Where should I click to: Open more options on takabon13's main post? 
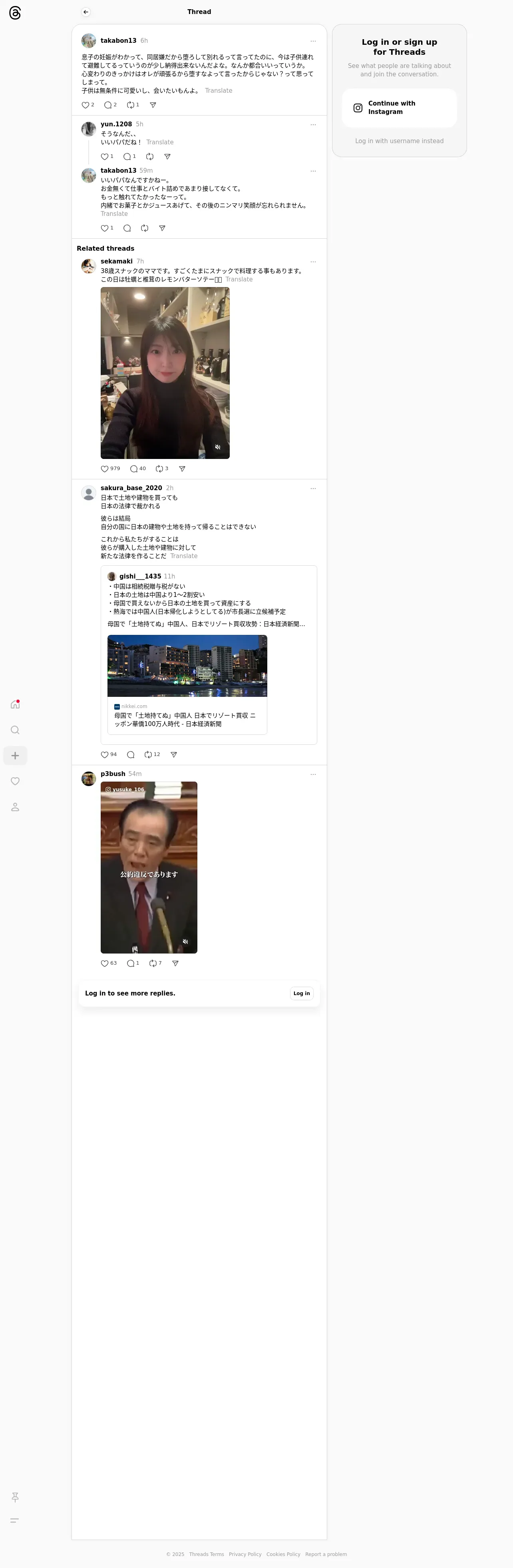point(313,42)
